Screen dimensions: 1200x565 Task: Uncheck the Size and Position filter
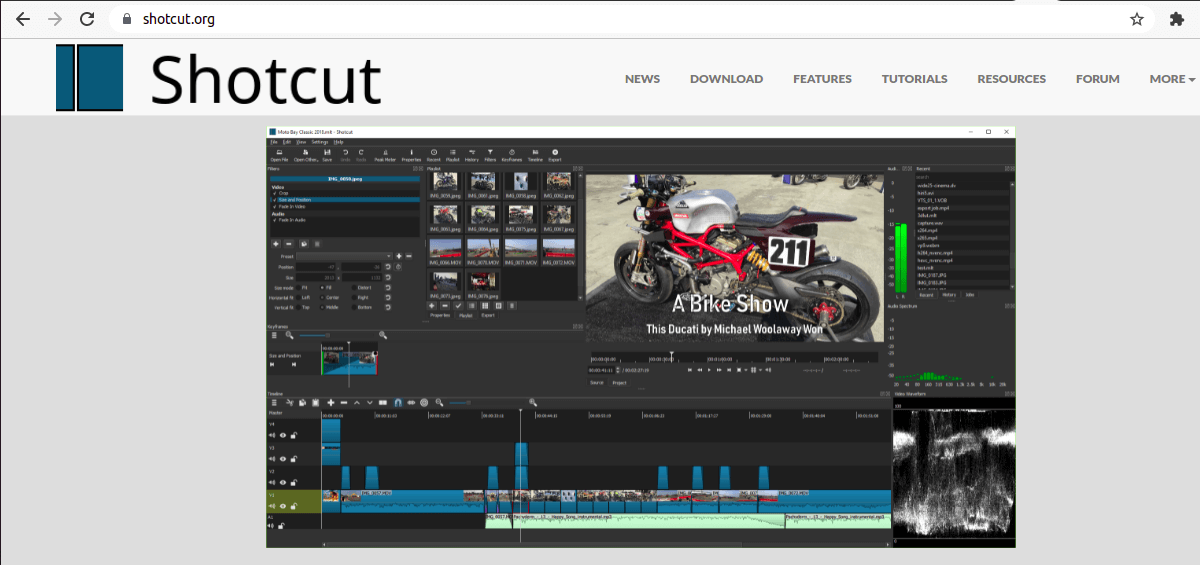(x=275, y=200)
